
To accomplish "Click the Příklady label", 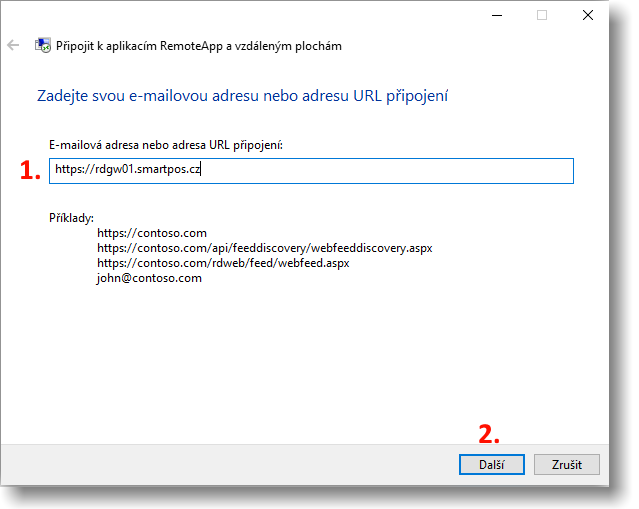I will [71, 218].
